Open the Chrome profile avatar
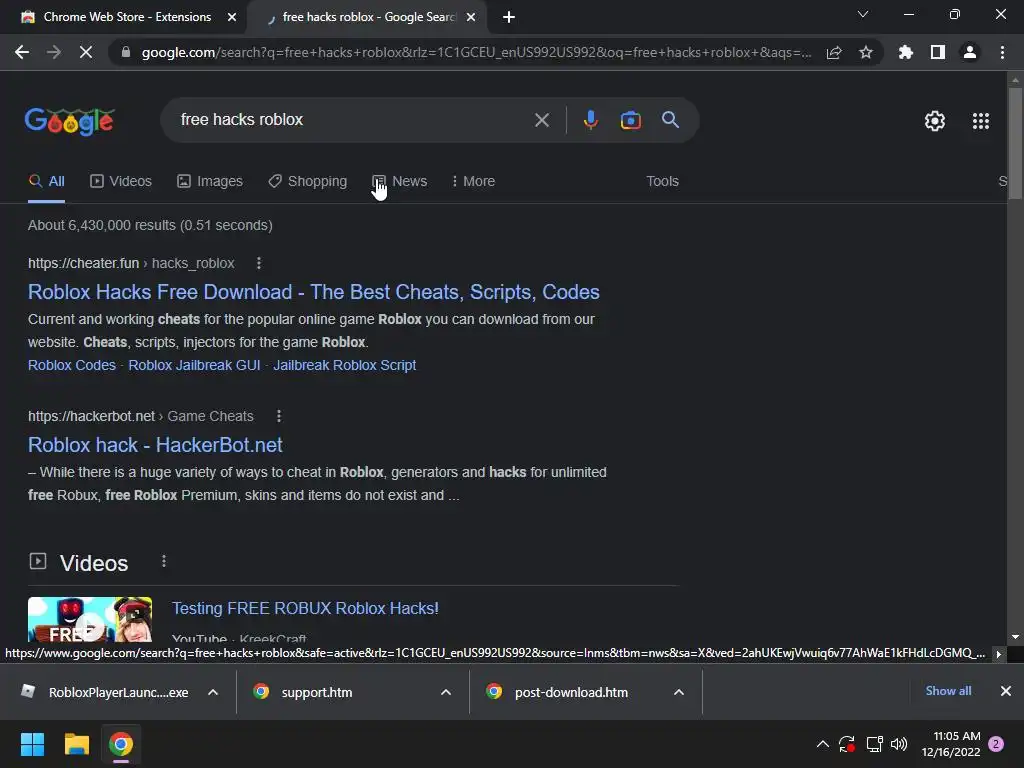 click(x=970, y=52)
